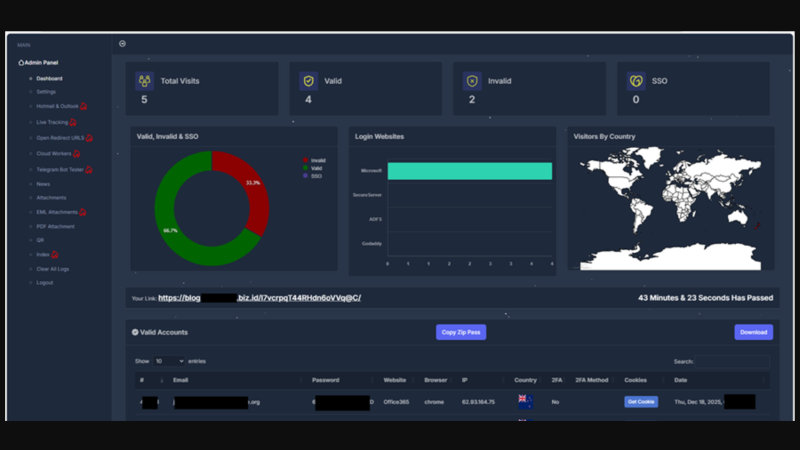Click the Search input field
This screenshot has width=800, height=450.
pyautogui.click(x=732, y=361)
